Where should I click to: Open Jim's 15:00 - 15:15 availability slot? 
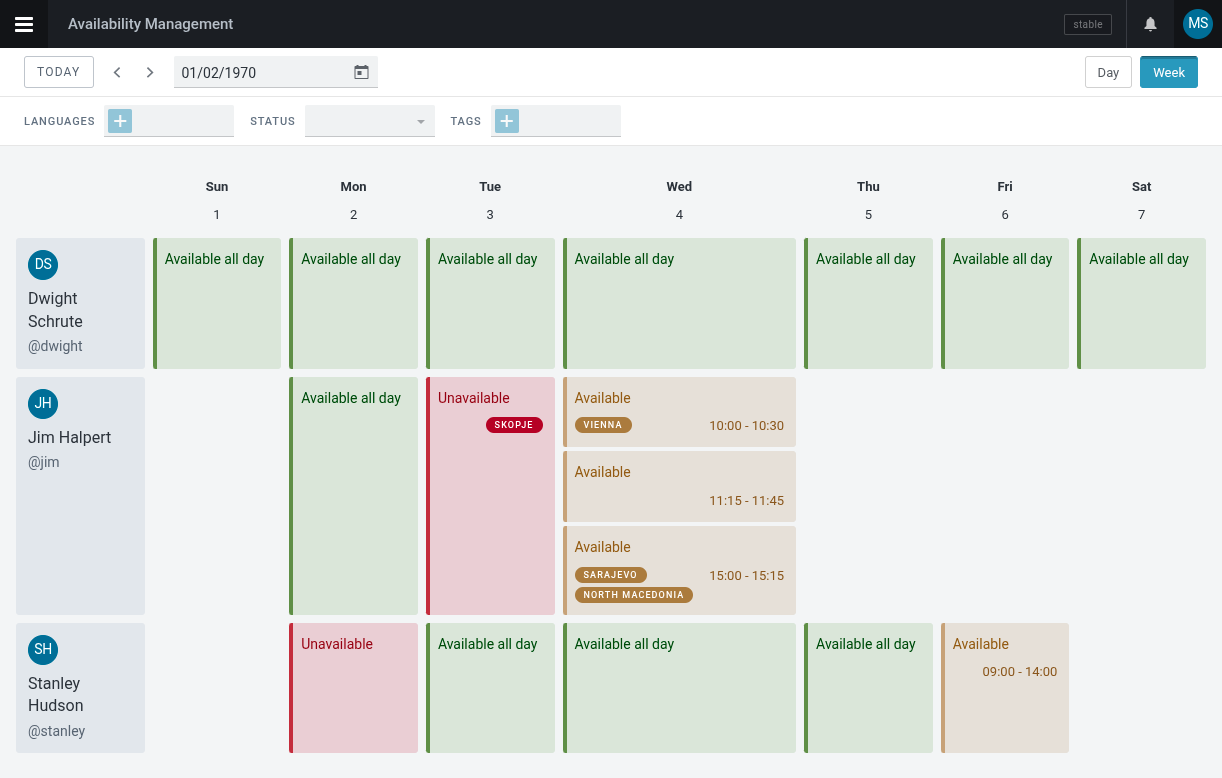coord(679,570)
